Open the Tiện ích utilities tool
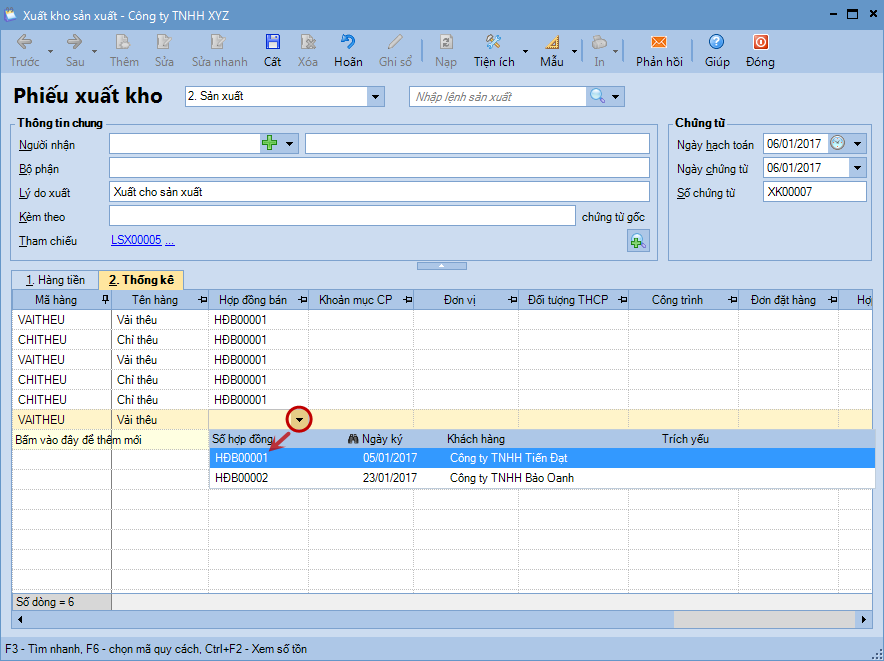 493,43
